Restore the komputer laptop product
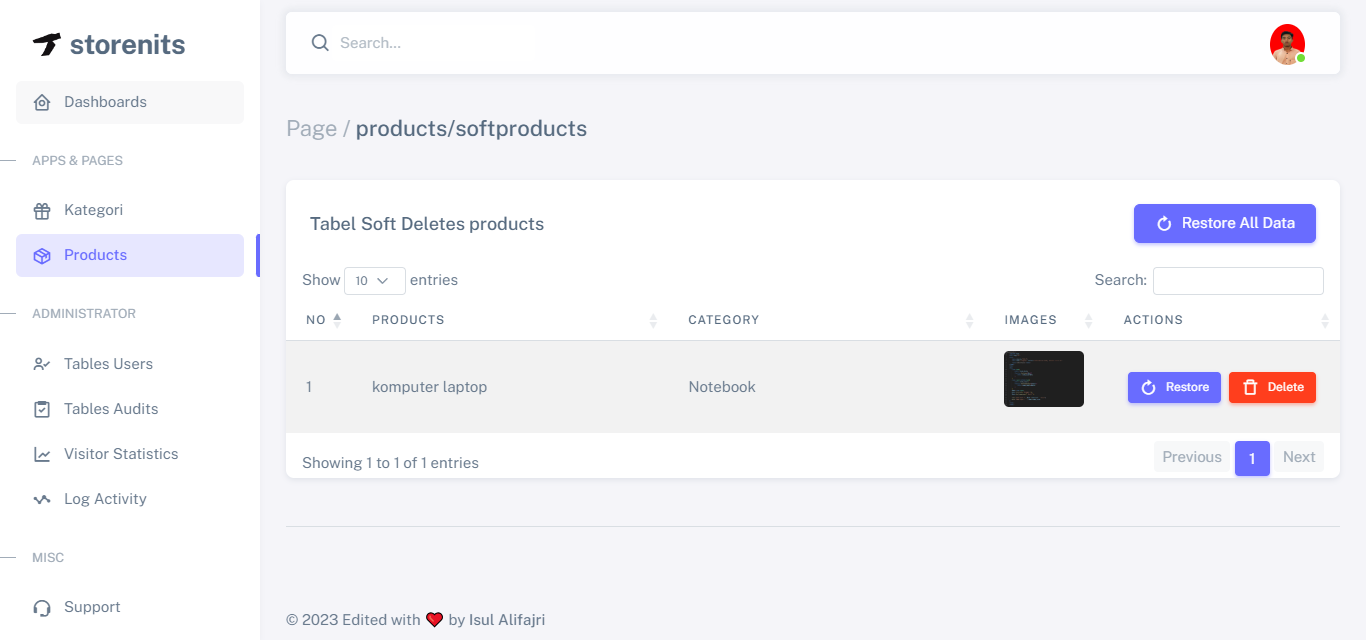This screenshot has height=640, width=1366. (x=1174, y=387)
